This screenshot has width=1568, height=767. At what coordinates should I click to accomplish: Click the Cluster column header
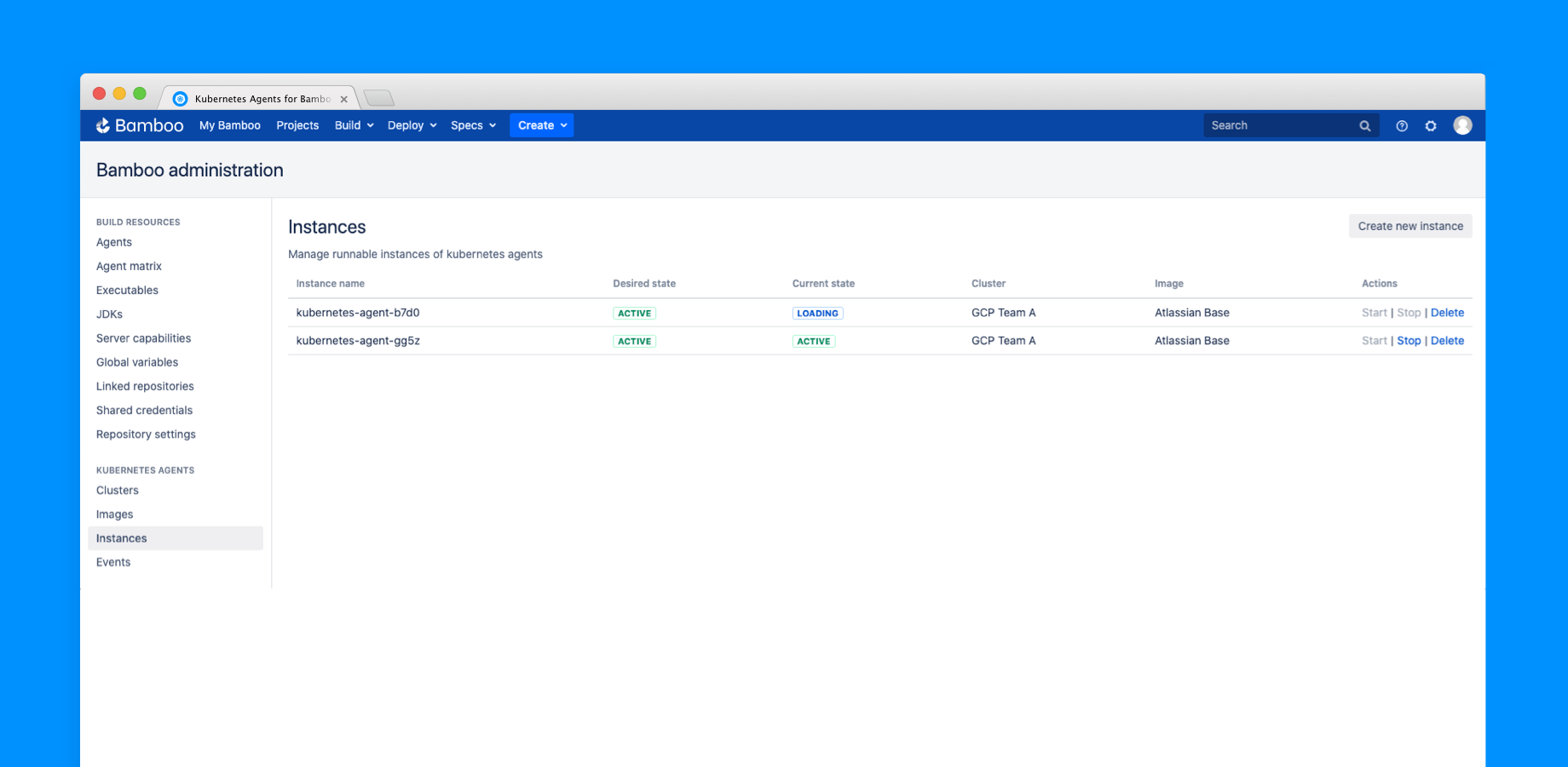pyautogui.click(x=989, y=284)
